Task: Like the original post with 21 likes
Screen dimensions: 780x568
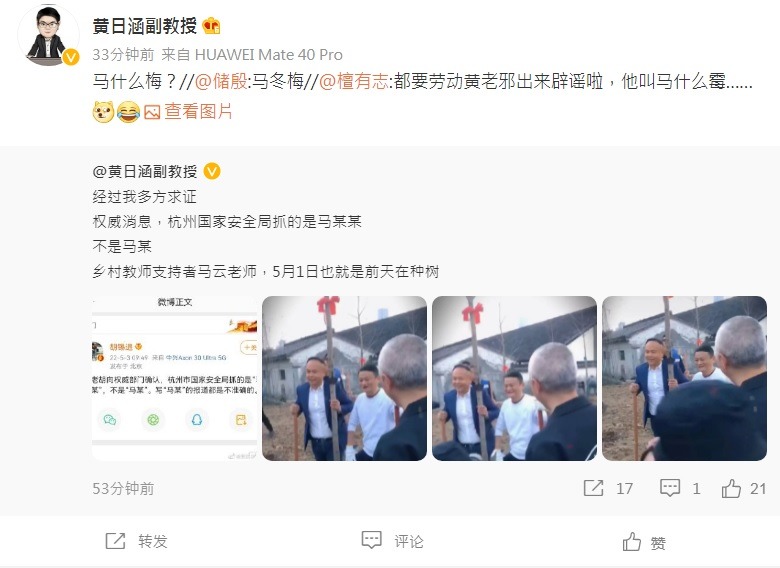Action: (731, 488)
